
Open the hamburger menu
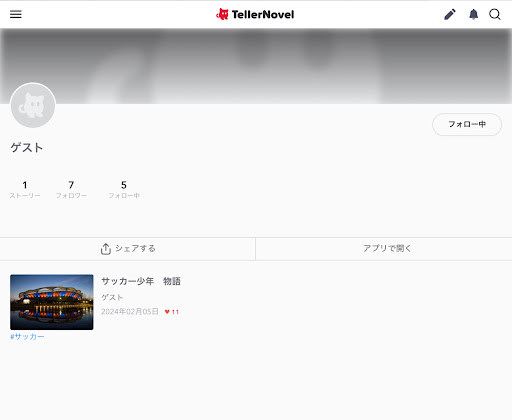pos(16,14)
